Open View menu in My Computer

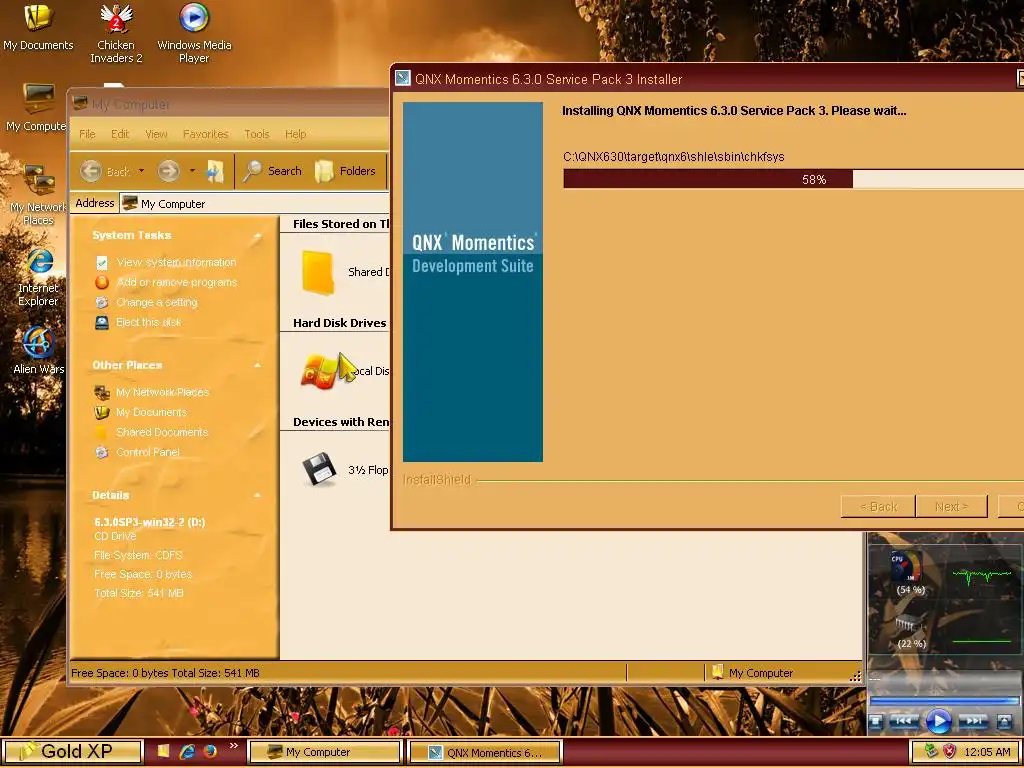tap(156, 134)
